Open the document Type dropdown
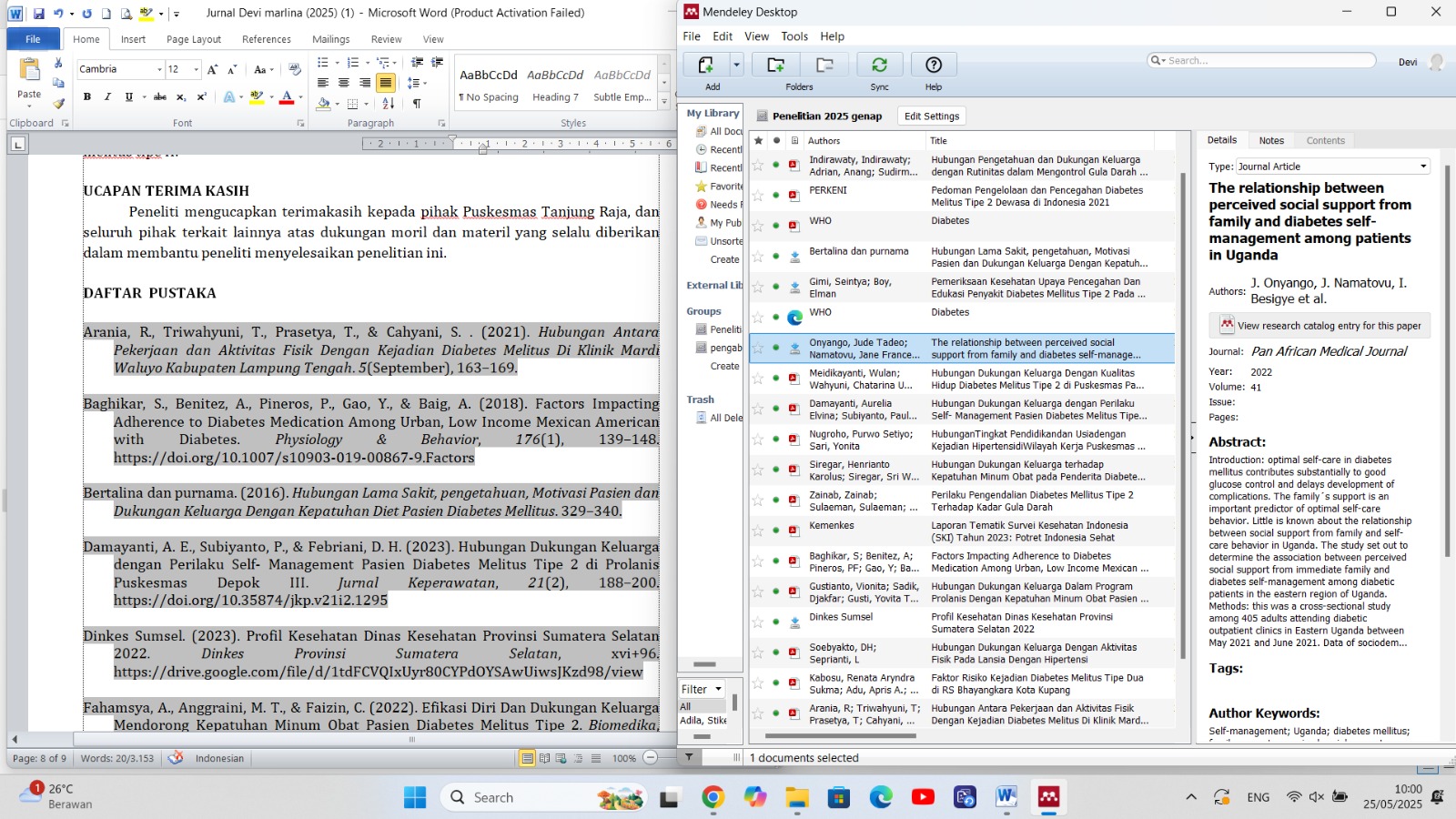The width and height of the screenshot is (1456, 819). coord(1423,167)
